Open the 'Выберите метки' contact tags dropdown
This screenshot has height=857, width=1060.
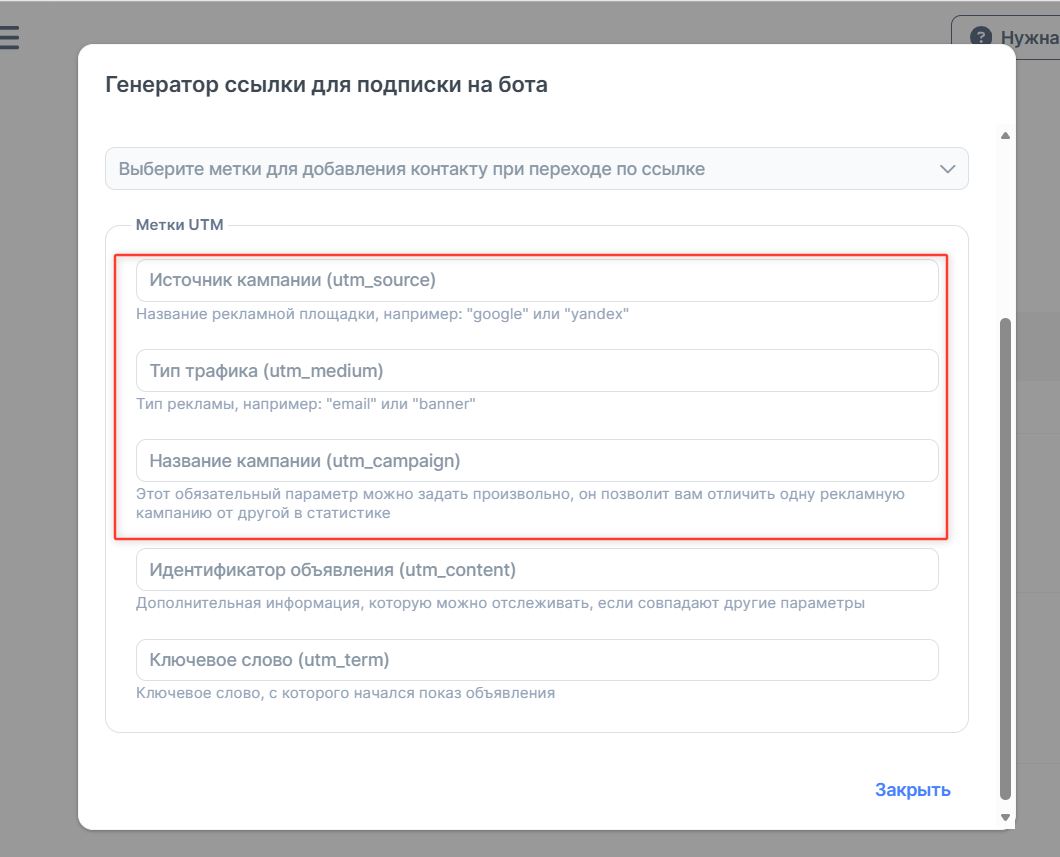point(537,169)
